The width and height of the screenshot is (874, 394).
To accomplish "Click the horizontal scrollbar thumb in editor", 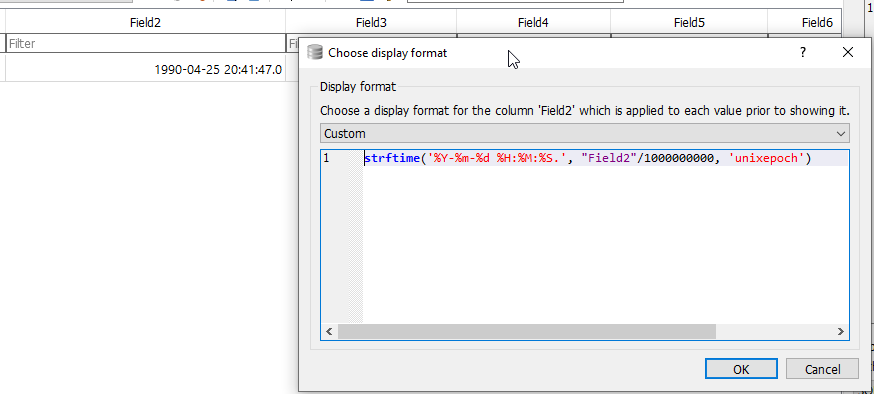I will pos(526,332).
